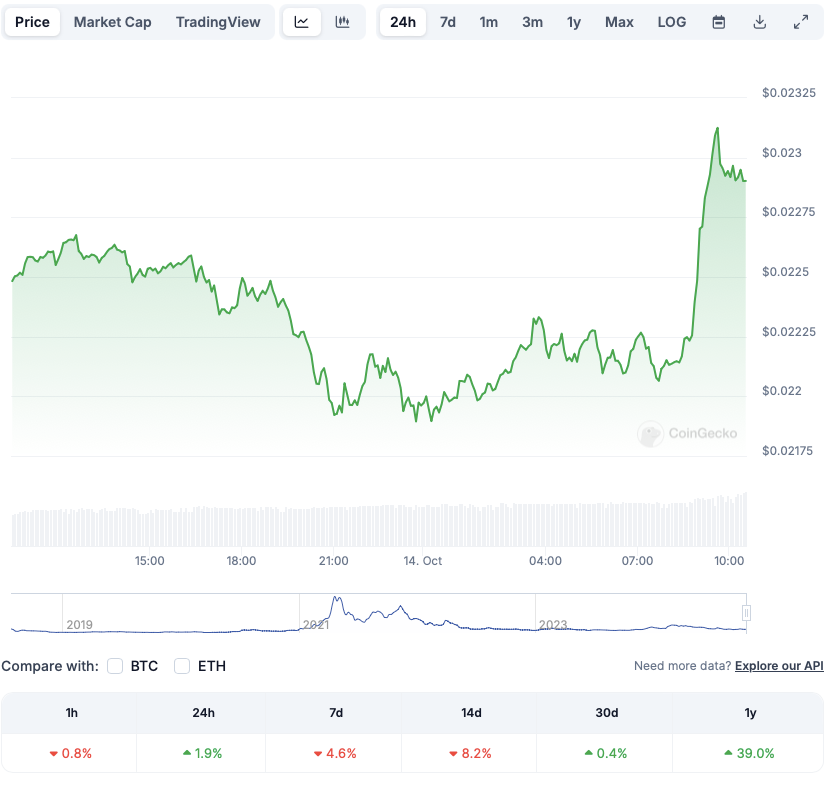Set chart range to 24h

point(403,22)
